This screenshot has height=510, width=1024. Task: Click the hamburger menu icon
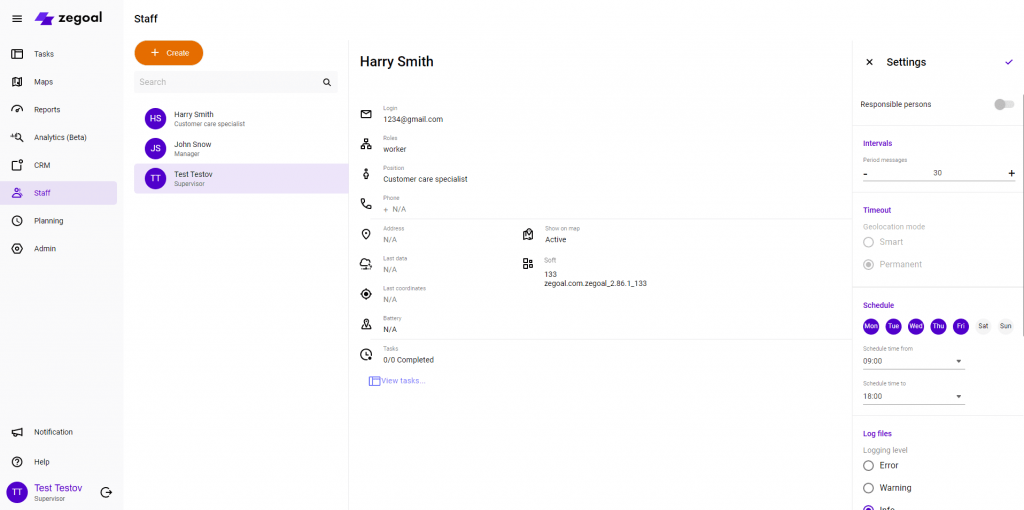(x=16, y=19)
